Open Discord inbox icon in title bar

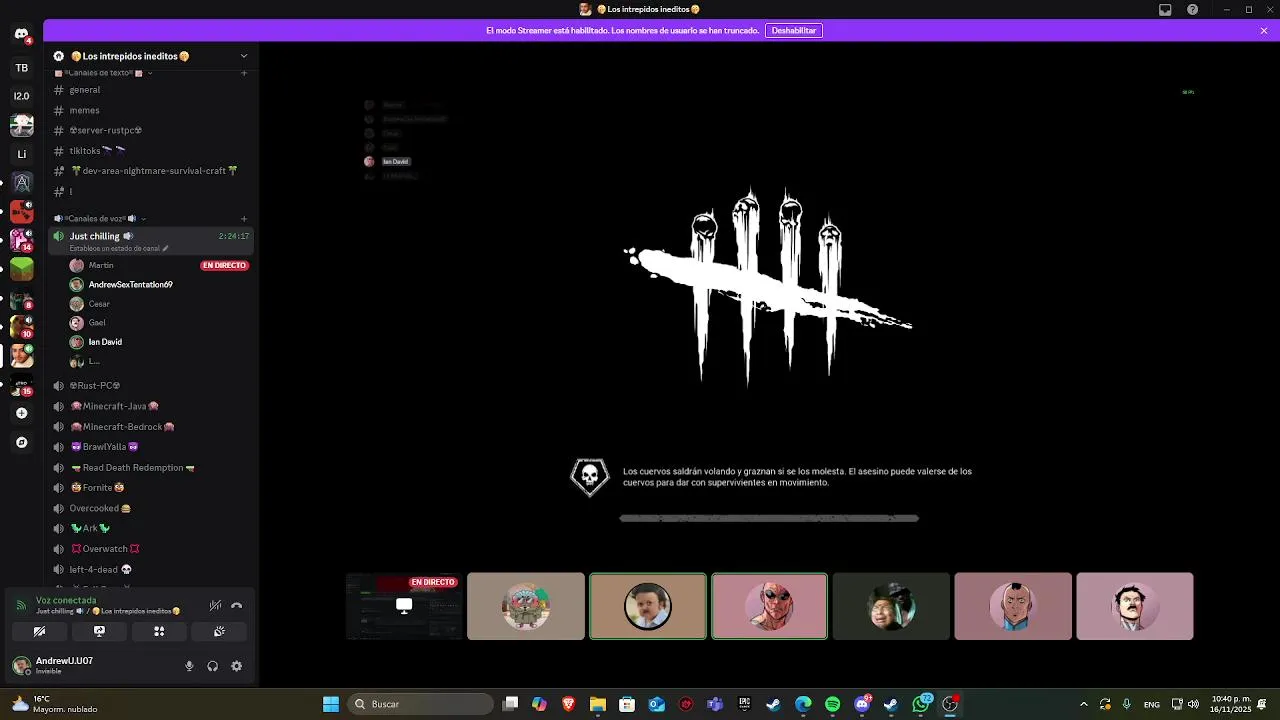tap(1165, 9)
